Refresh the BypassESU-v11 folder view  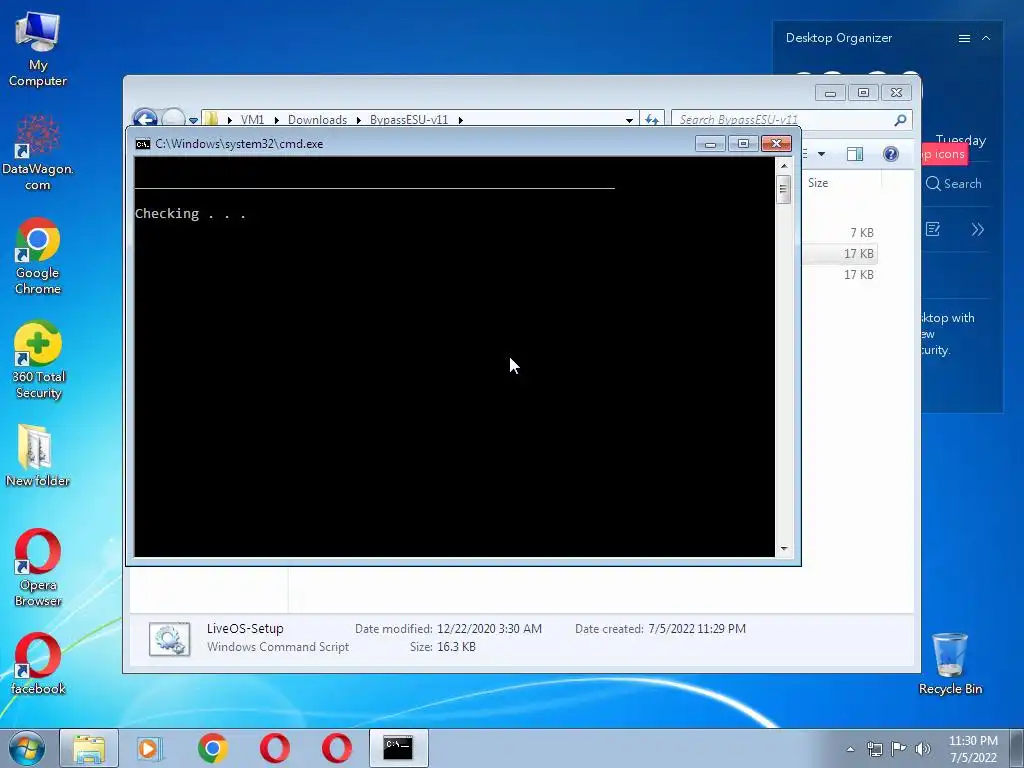click(652, 120)
